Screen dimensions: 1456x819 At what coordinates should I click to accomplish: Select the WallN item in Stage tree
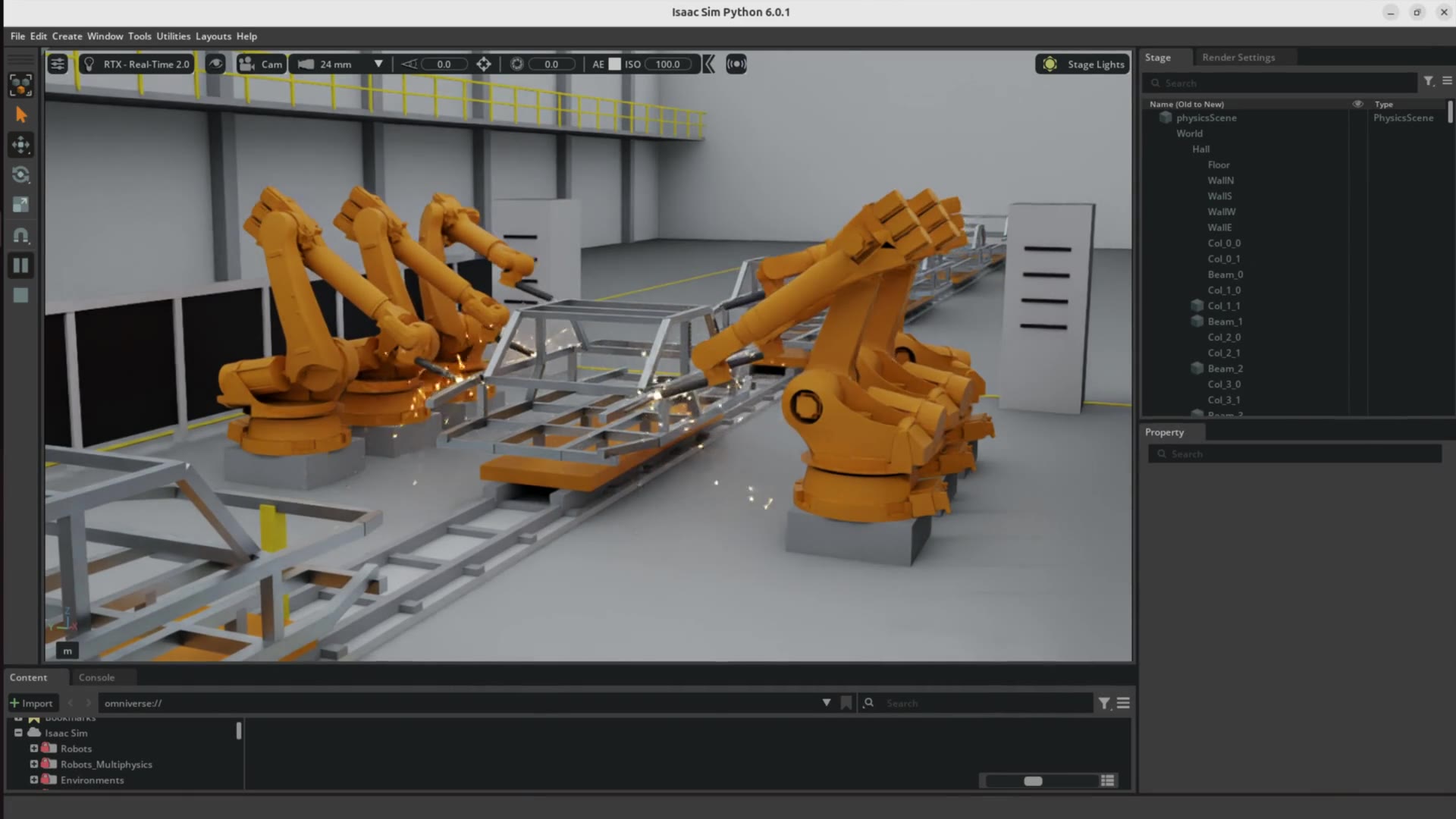coord(1220,181)
